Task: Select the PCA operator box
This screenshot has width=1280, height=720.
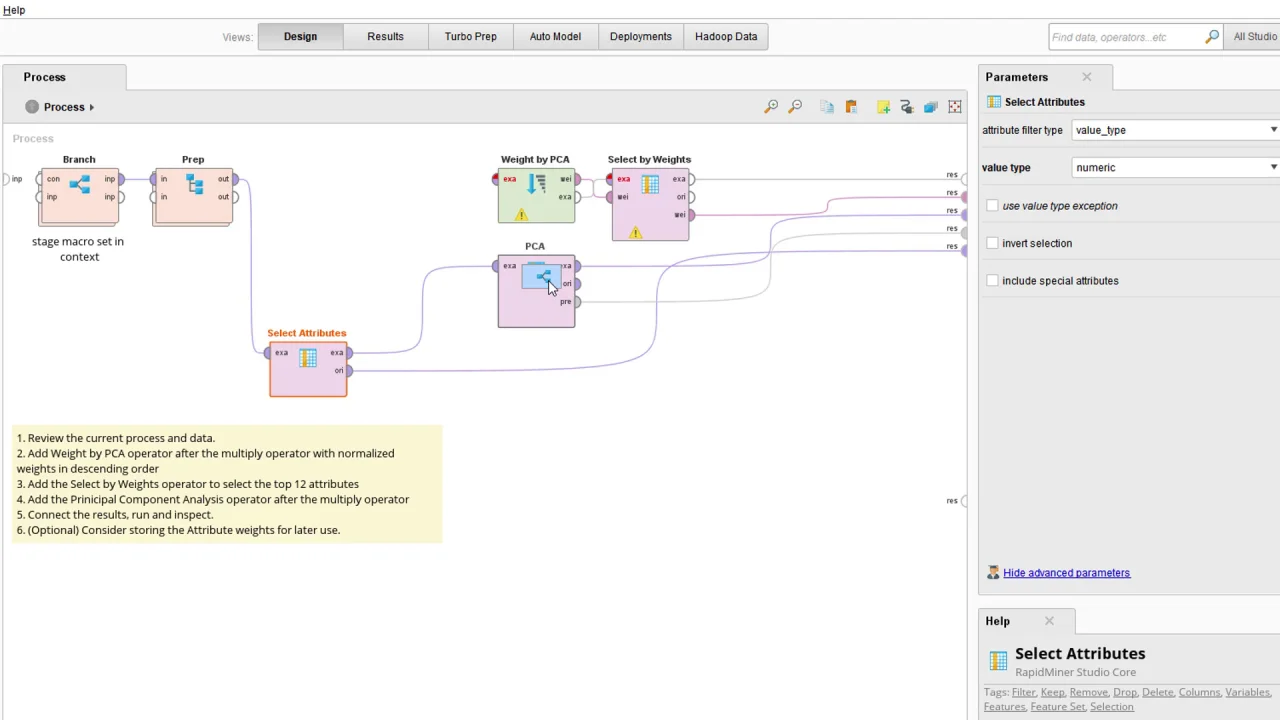Action: click(x=536, y=291)
